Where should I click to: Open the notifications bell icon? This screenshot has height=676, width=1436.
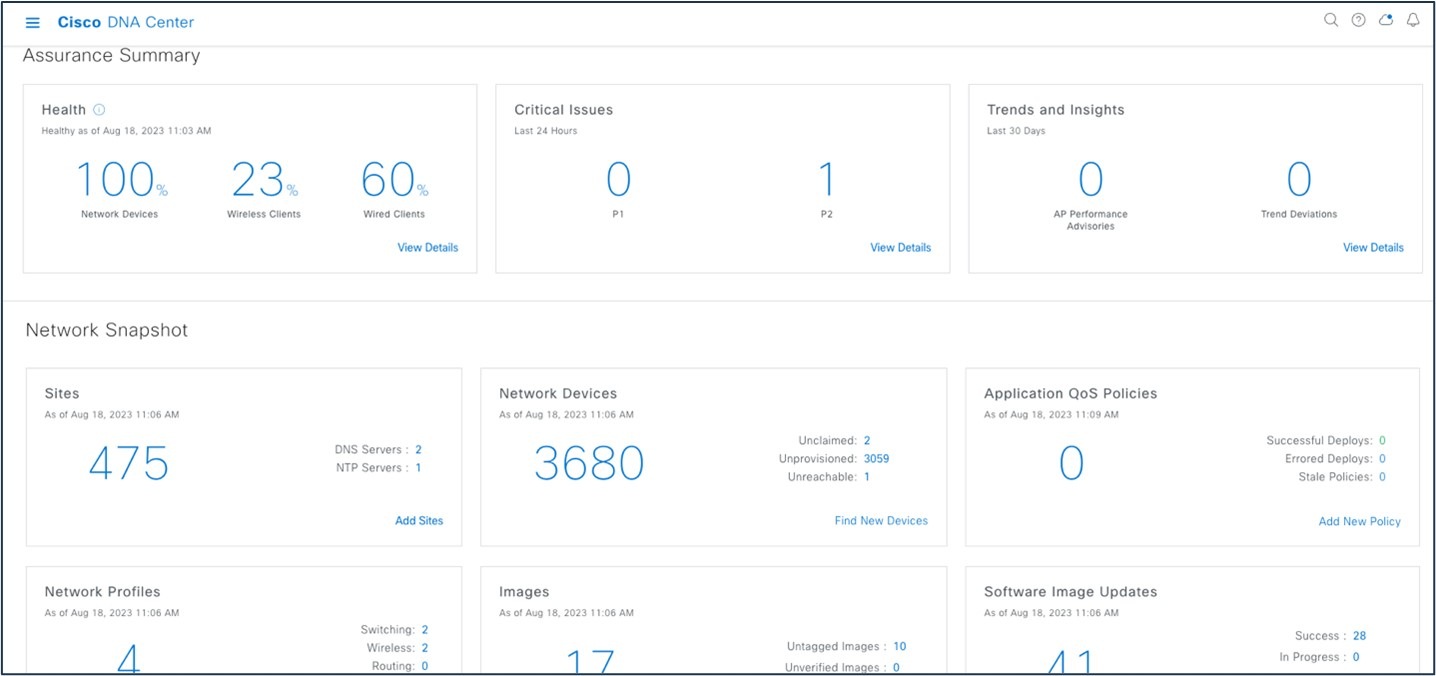pyautogui.click(x=1412, y=19)
